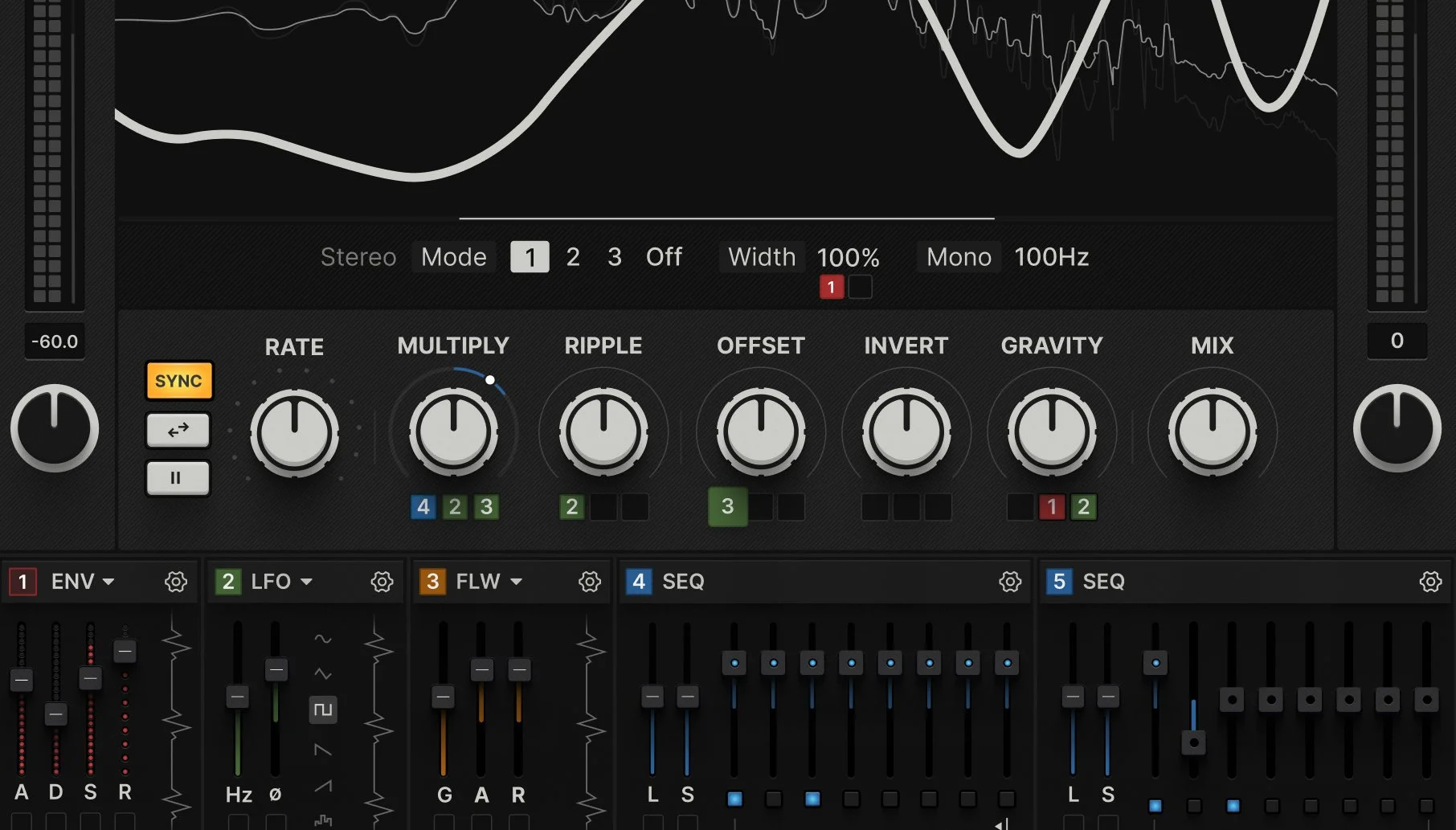Click the direction arrows button below SYNC

click(178, 430)
